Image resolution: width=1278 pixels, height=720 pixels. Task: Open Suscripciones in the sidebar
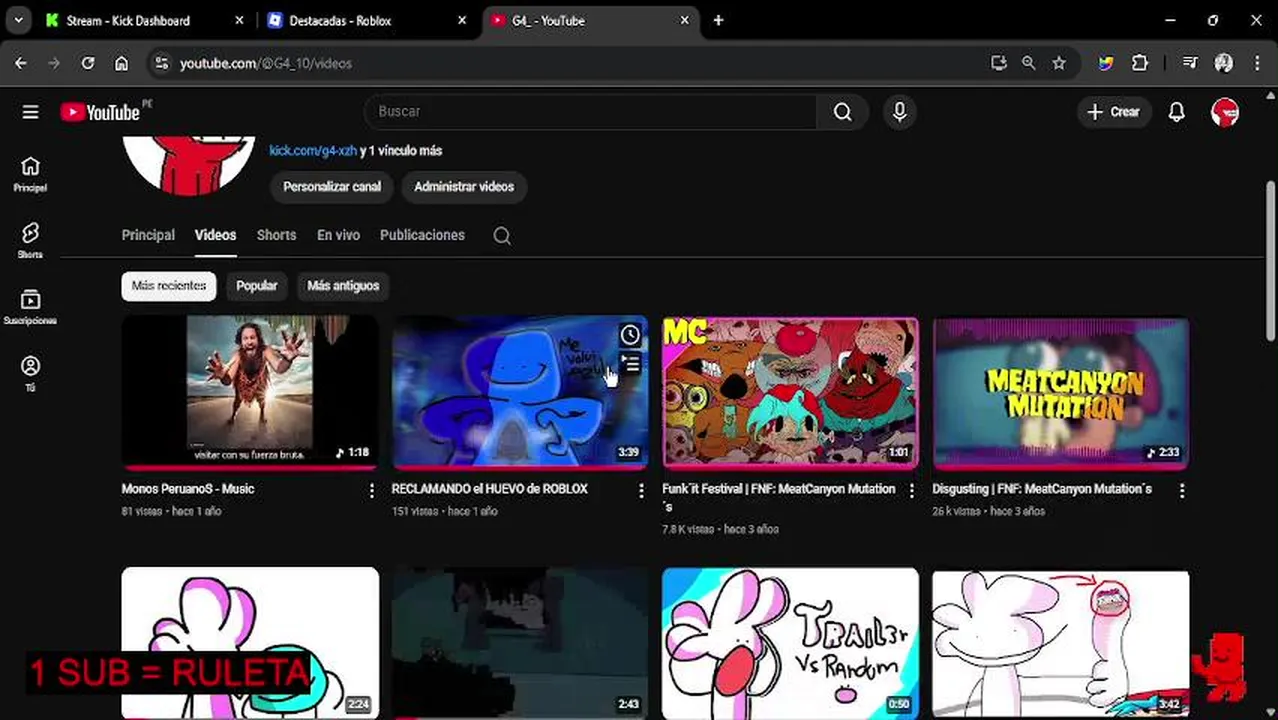pos(30,307)
